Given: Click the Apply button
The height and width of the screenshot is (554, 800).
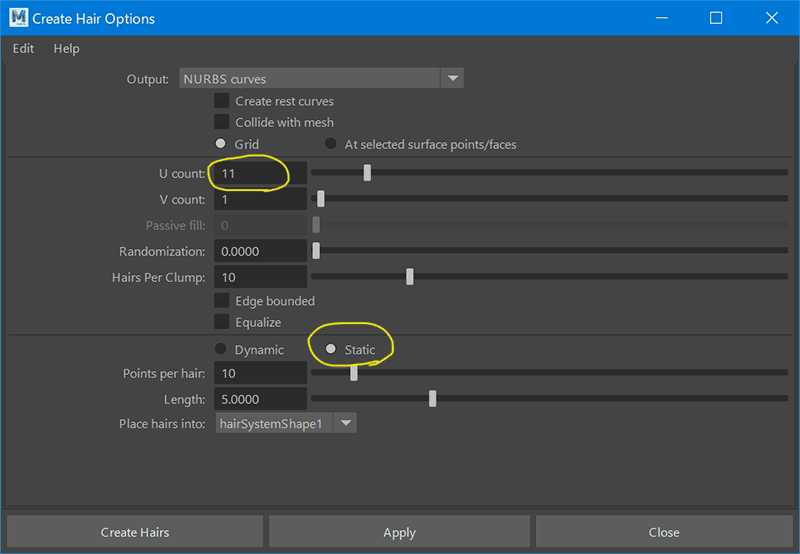Looking at the screenshot, I should point(399,532).
